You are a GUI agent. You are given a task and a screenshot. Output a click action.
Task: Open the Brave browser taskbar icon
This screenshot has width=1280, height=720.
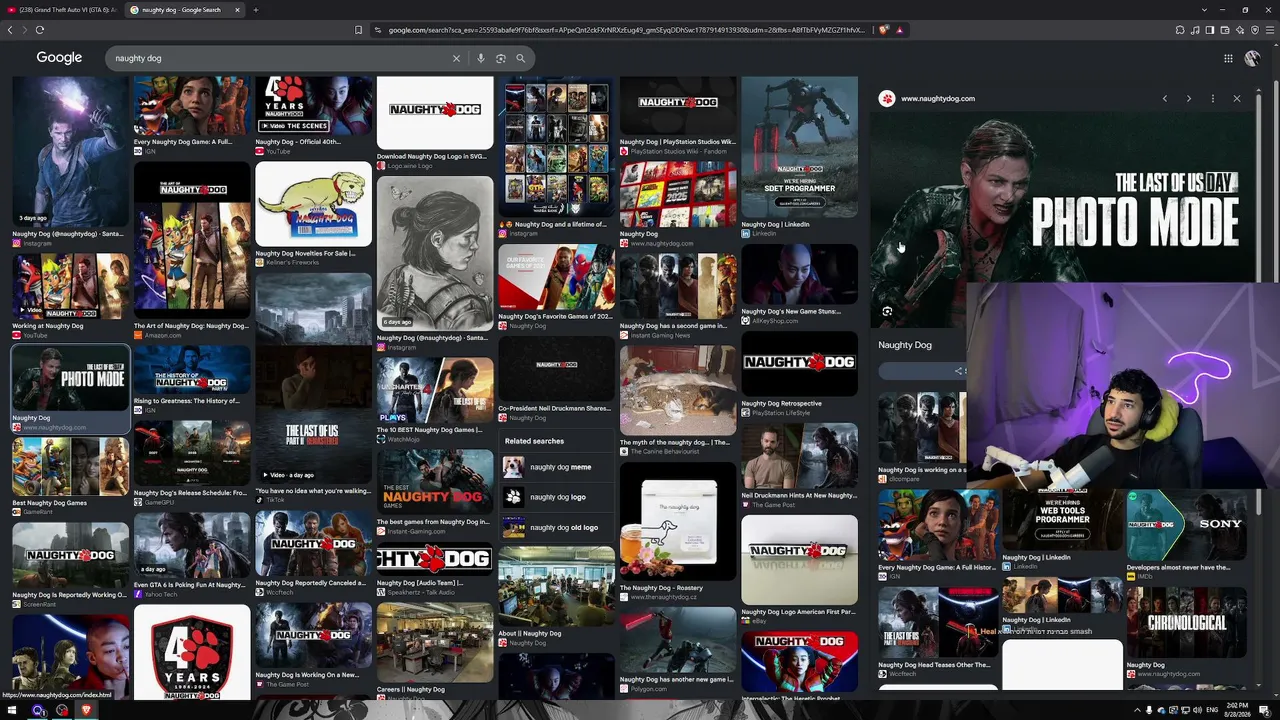(86, 711)
